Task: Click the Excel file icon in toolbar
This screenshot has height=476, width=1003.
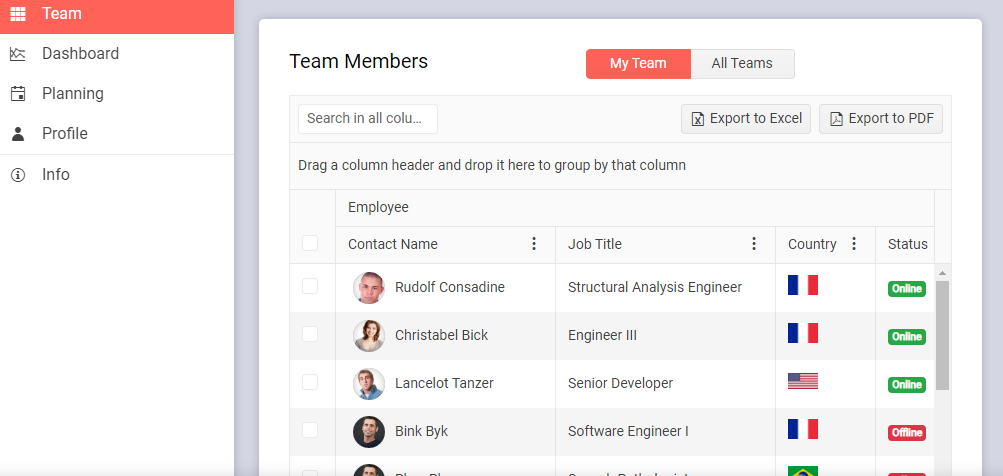Action: tap(698, 119)
